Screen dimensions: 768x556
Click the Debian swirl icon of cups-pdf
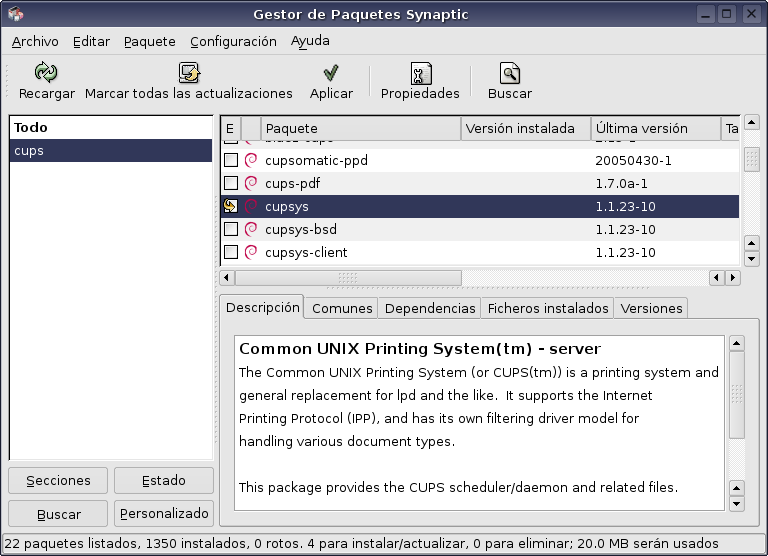[251, 183]
